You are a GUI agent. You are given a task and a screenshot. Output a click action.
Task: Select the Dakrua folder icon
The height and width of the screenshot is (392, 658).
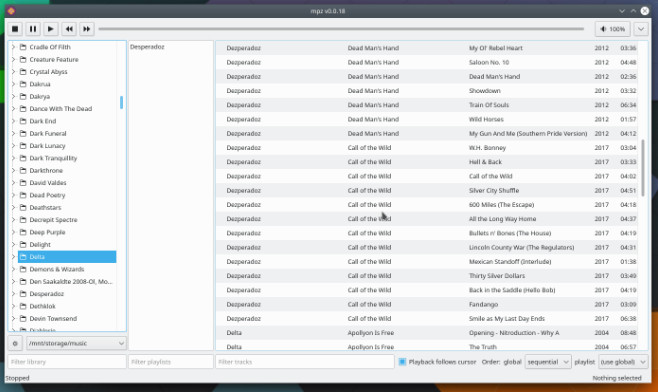point(24,84)
